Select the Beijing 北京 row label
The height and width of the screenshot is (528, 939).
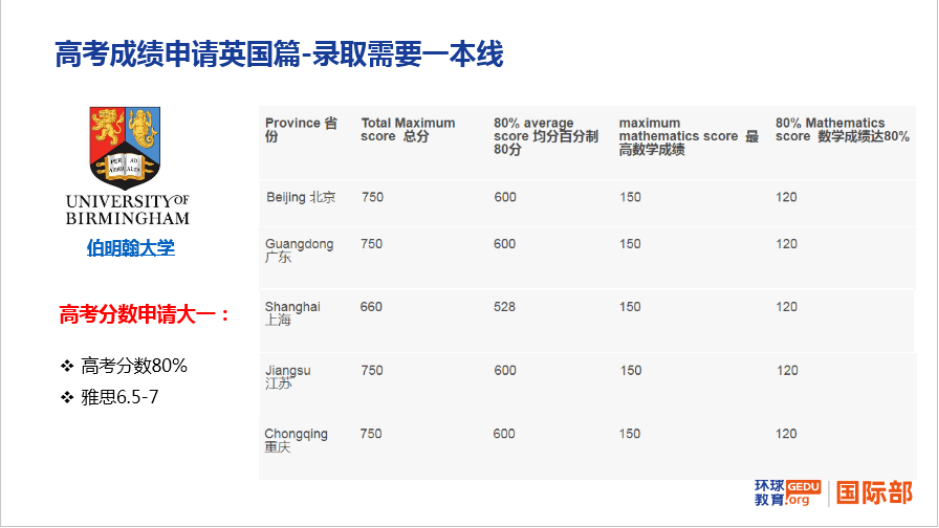click(x=301, y=197)
